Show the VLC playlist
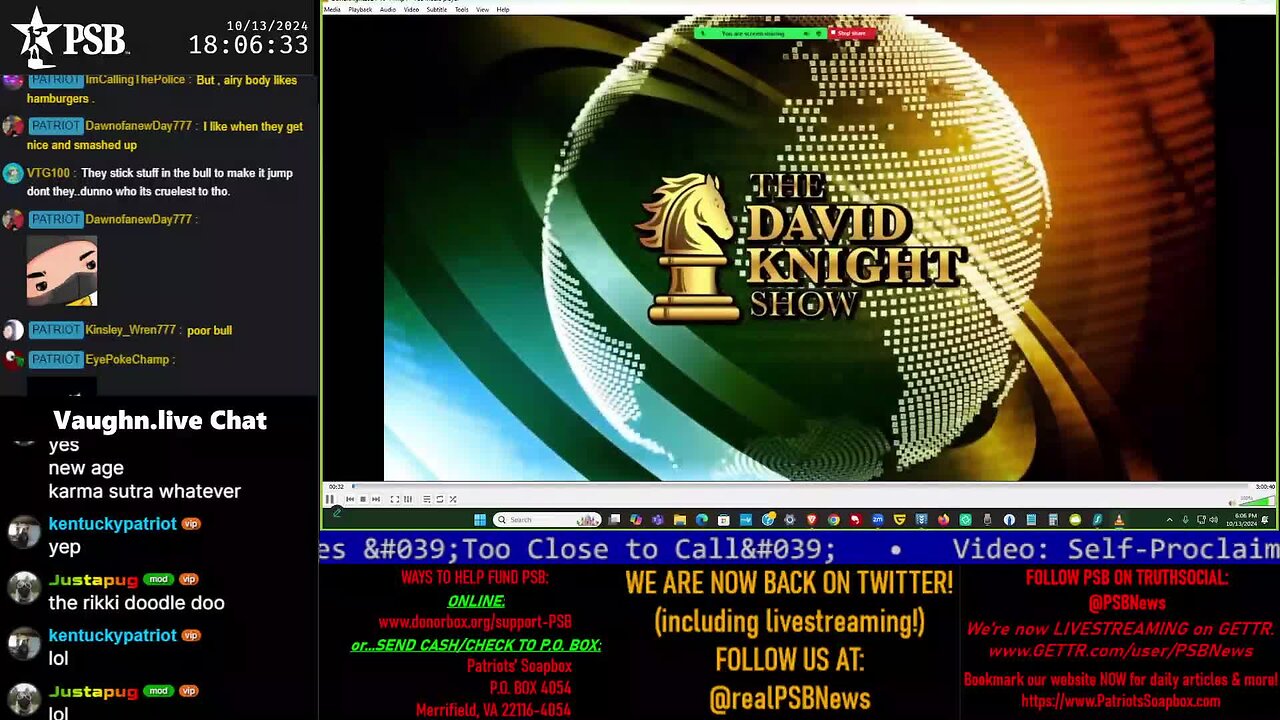1280x720 pixels. 427,499
